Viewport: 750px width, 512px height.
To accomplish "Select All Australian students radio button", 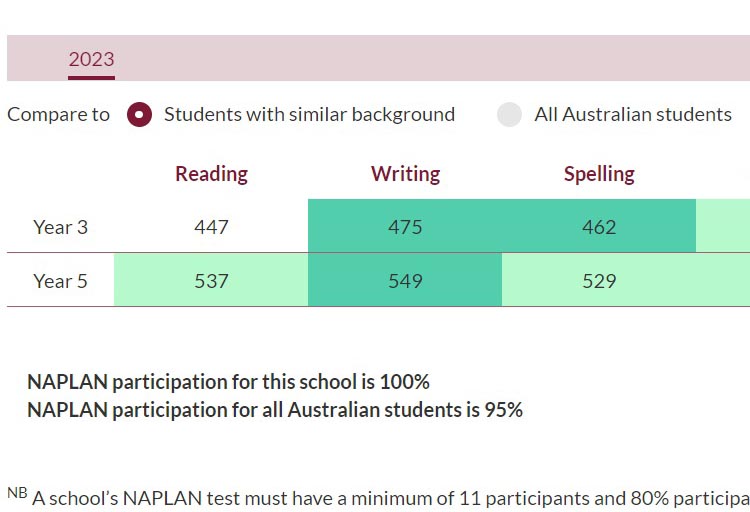I will [509, 115].
